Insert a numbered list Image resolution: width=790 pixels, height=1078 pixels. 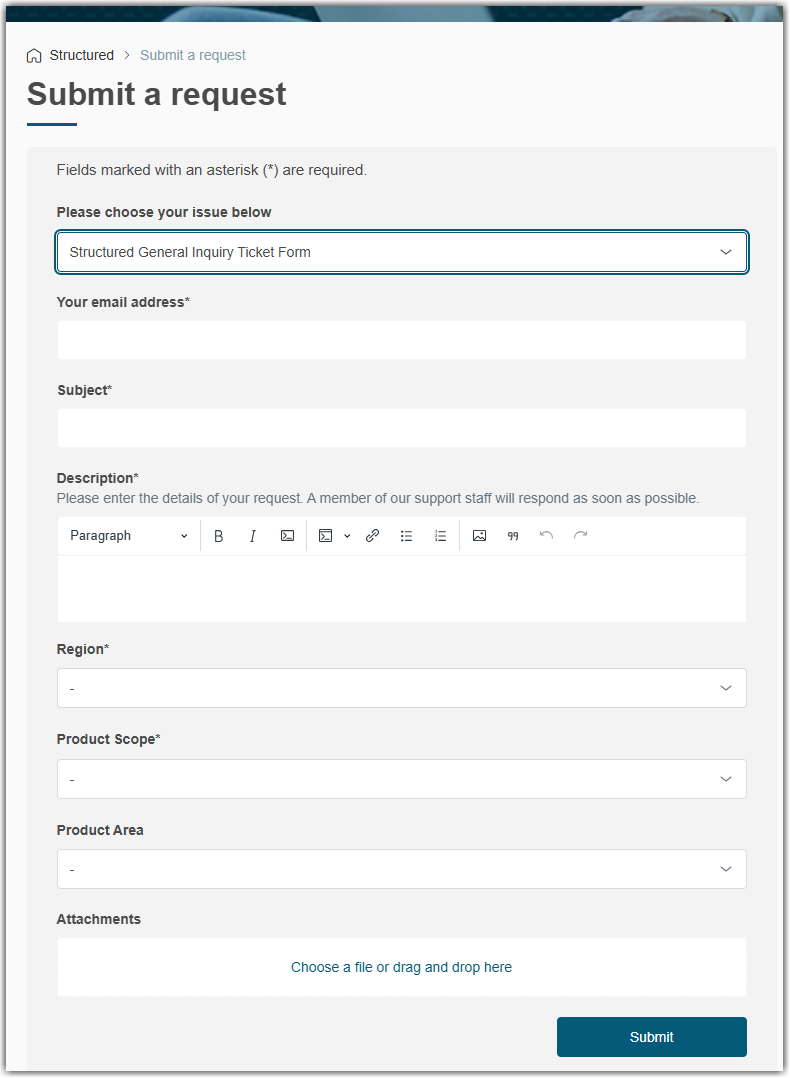(x=440, y=536)
